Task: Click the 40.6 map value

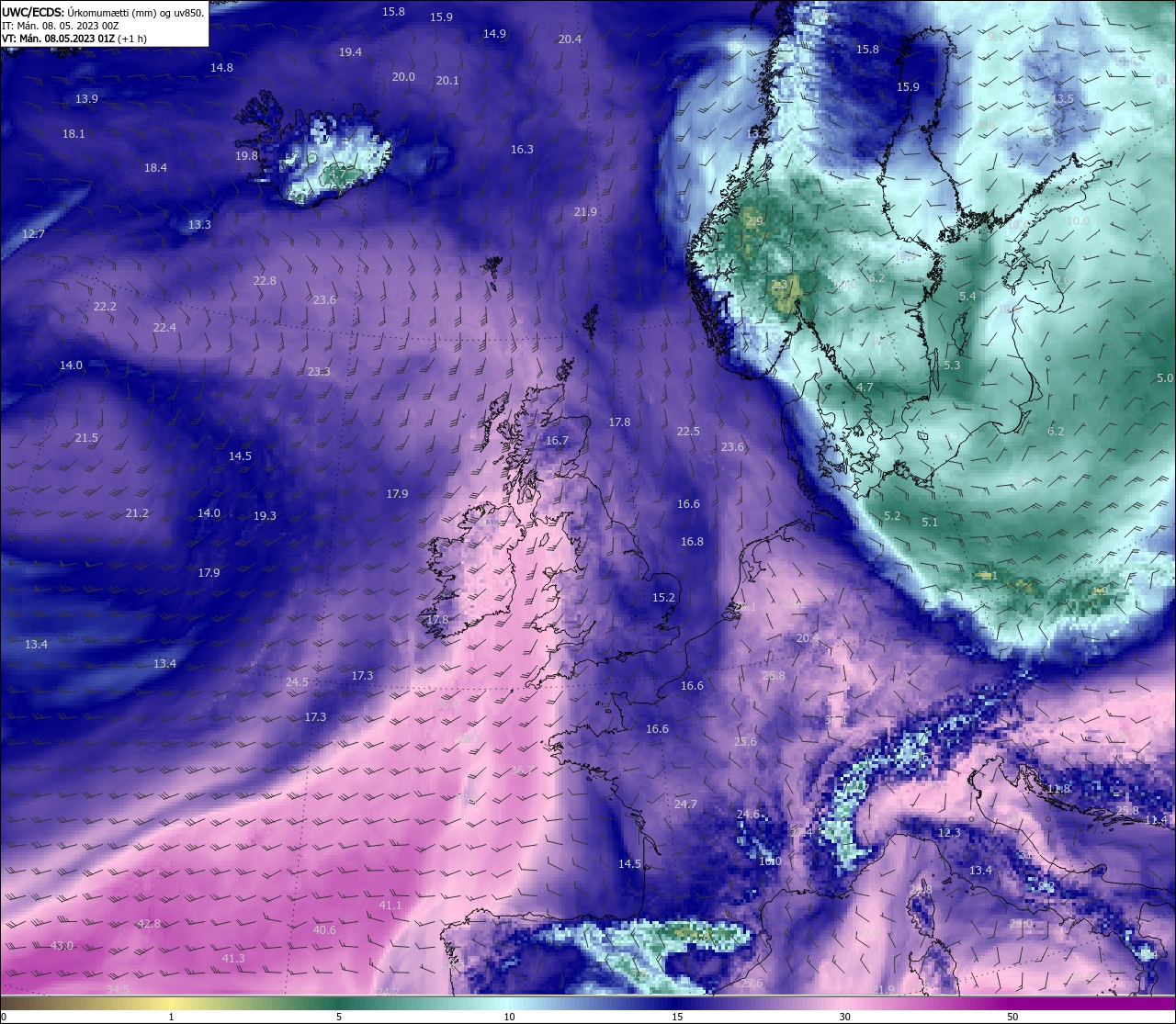Action: (324, 930)
